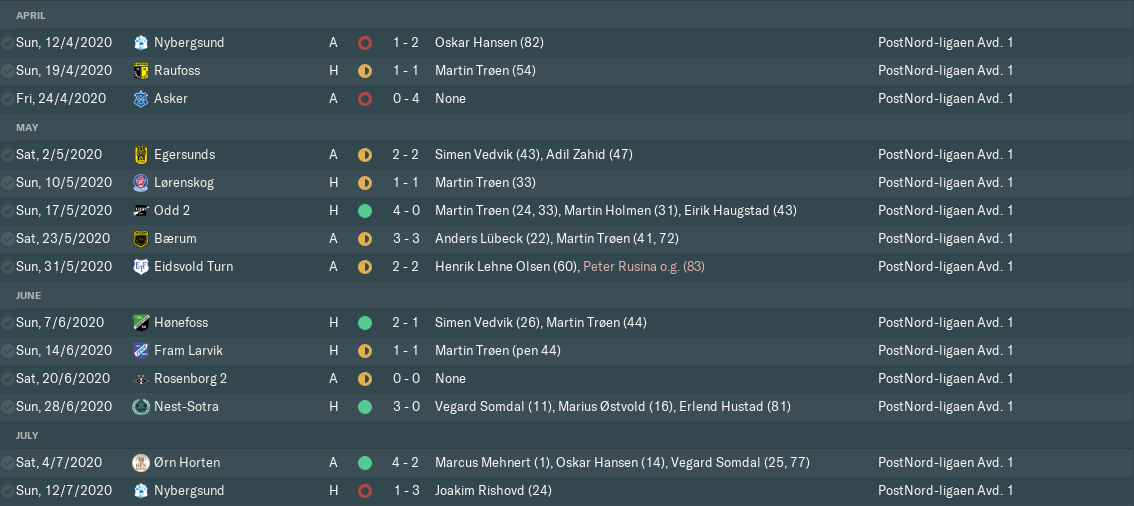Click the tick beside Sun, 17/5/2020

click(8, 211)
